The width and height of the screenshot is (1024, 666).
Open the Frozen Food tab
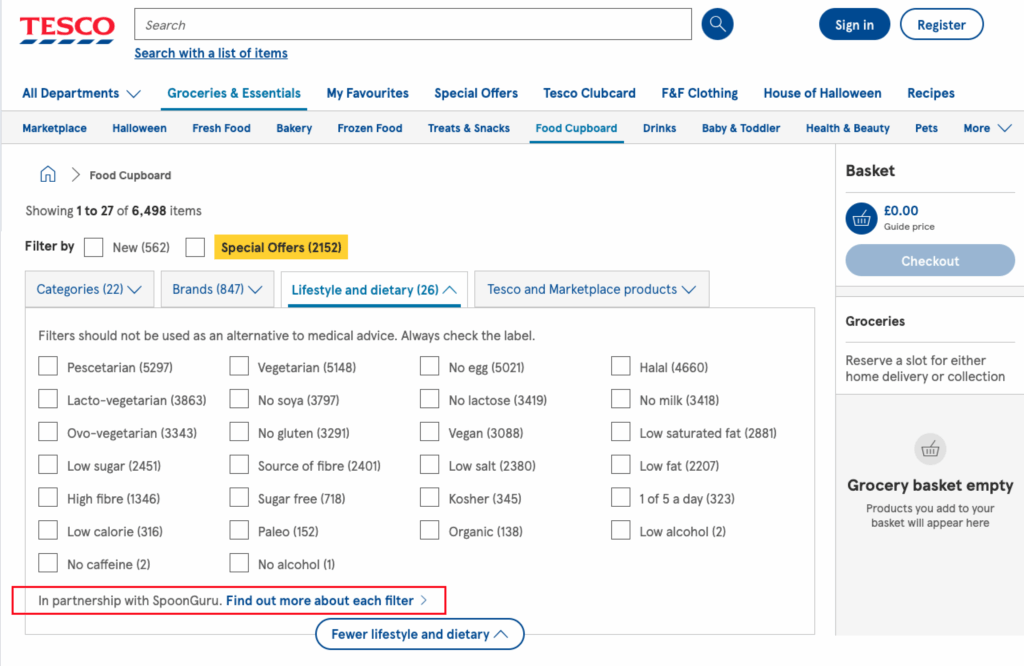pyautogui.click(x=370, y=128)
